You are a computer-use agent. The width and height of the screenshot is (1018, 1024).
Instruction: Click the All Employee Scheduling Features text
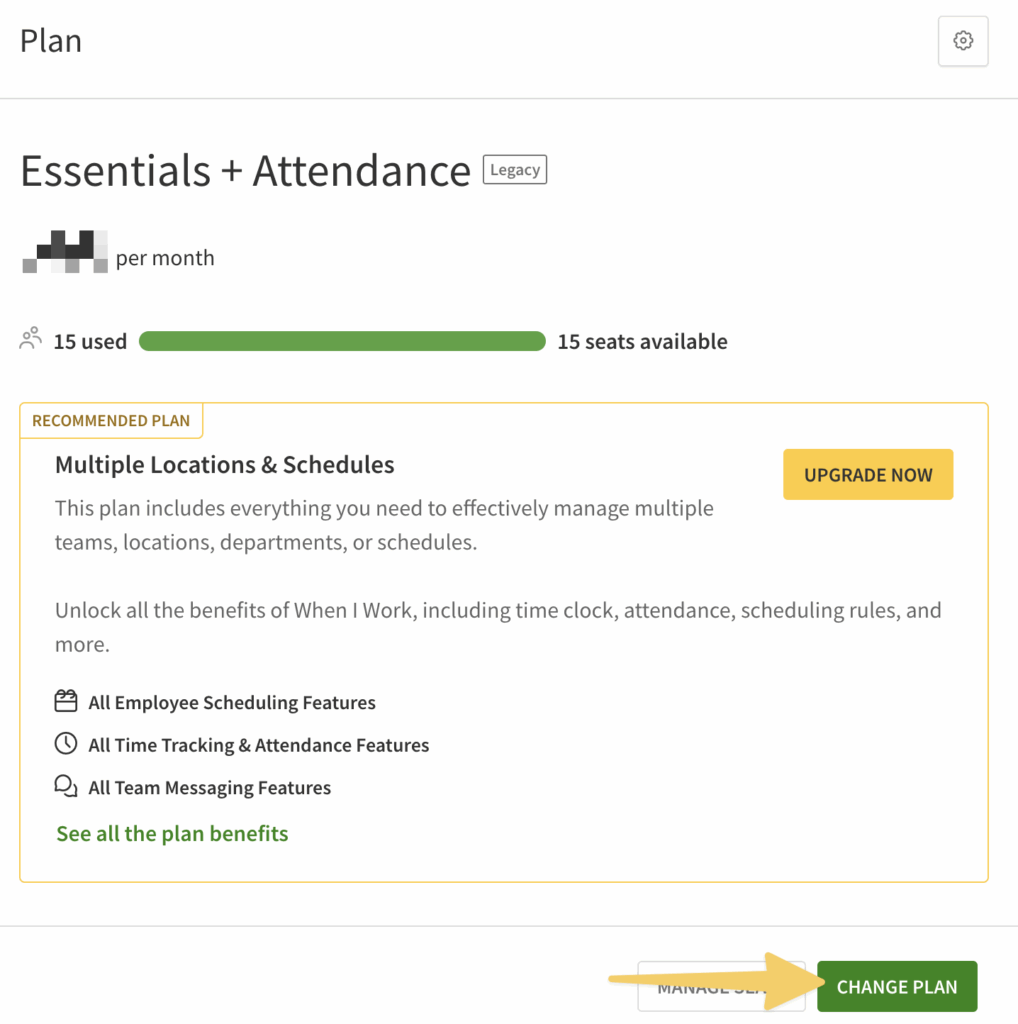point(232,703)
